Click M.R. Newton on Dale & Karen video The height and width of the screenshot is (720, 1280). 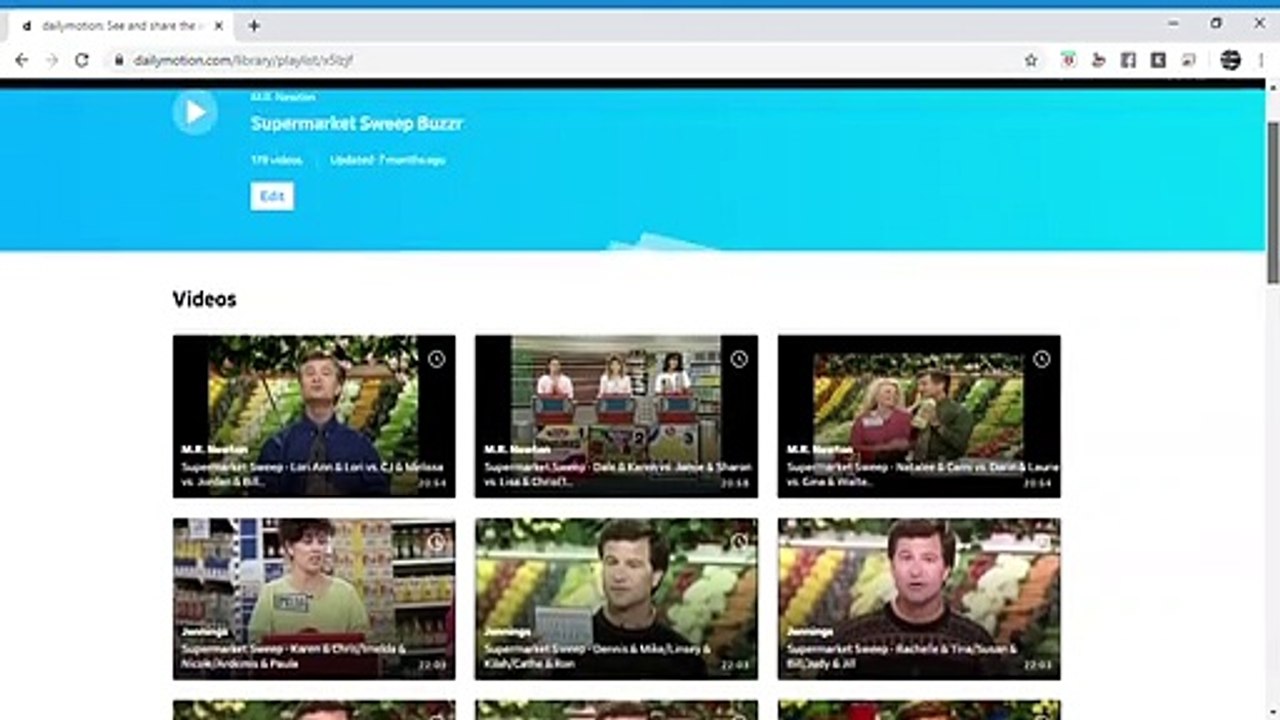pos(517,450)
